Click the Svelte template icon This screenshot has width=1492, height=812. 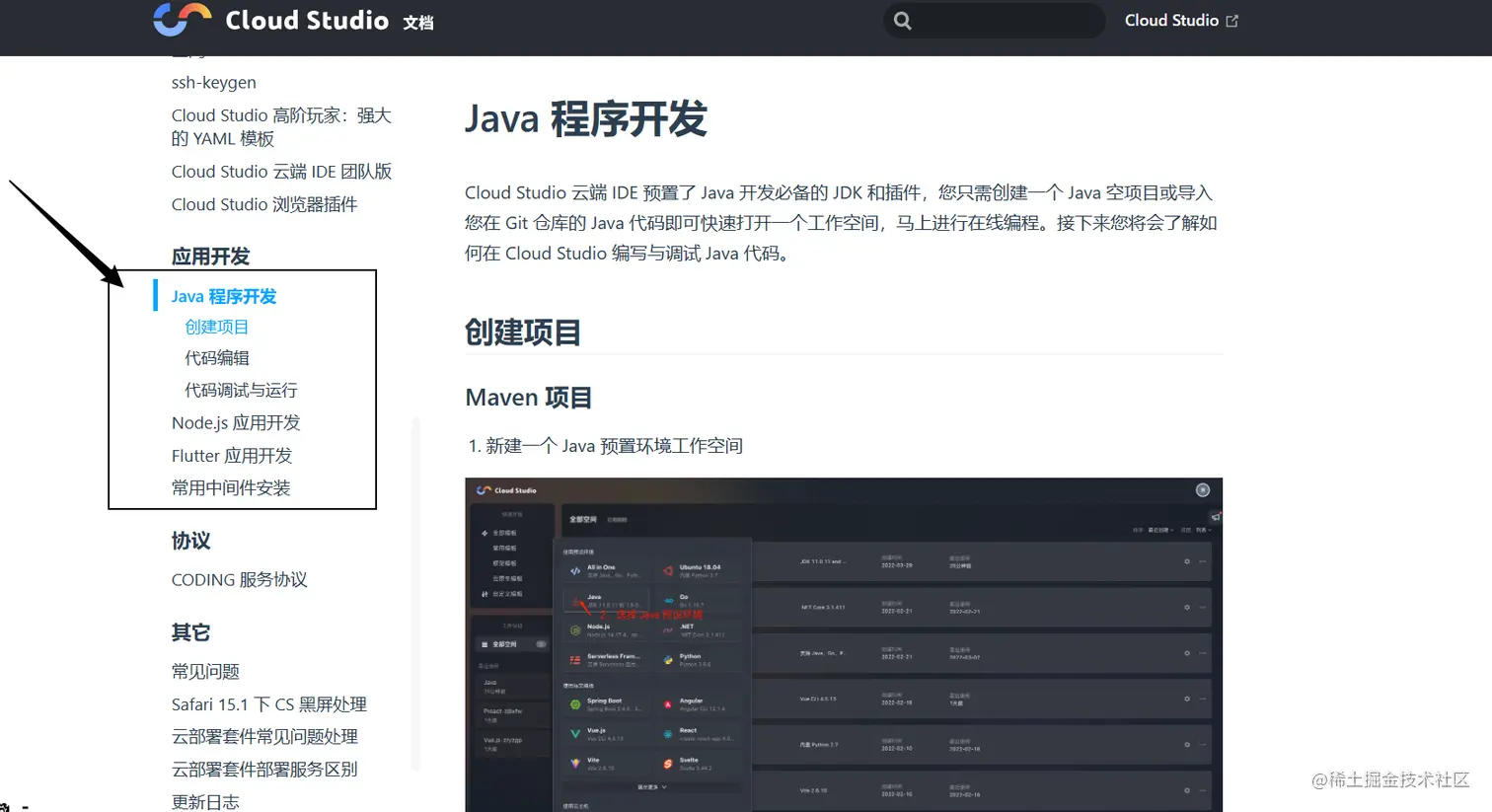pos(668,764)
